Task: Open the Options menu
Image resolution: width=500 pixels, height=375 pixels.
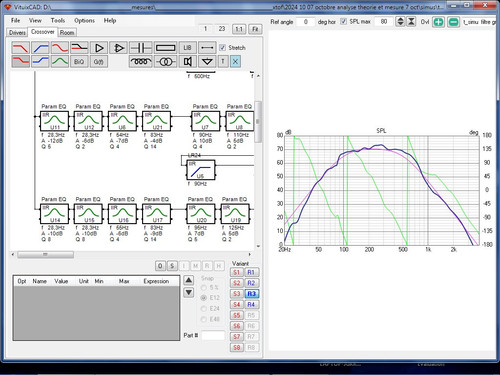Action: click(84, 21)
